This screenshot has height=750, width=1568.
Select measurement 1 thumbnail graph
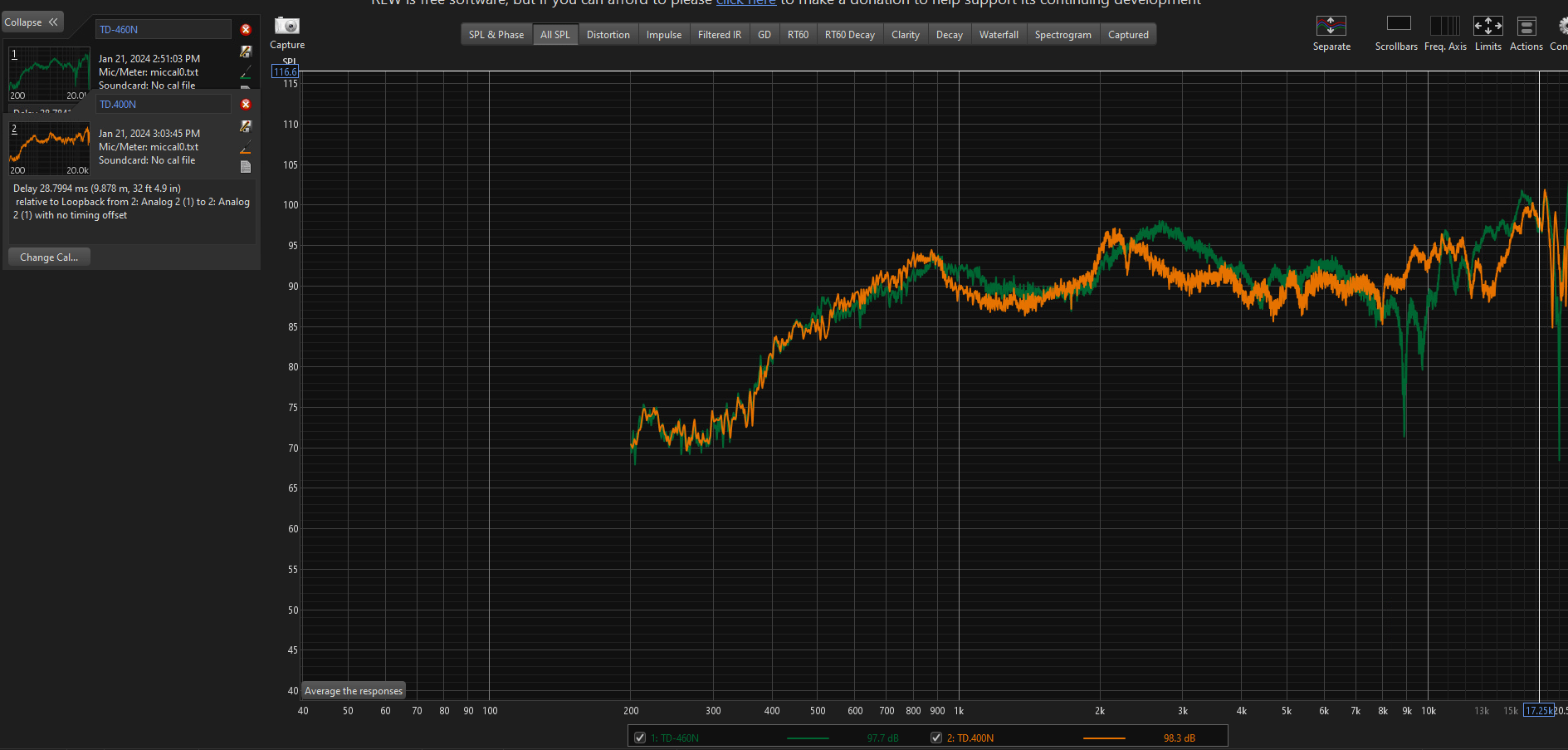pyautogui.click(x=49, y=74)
